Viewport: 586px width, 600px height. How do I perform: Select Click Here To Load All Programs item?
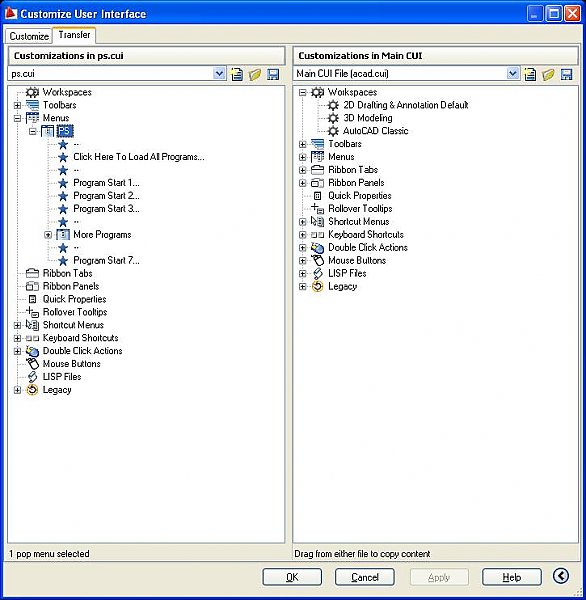pyautogui.click(x=139, y=157)
